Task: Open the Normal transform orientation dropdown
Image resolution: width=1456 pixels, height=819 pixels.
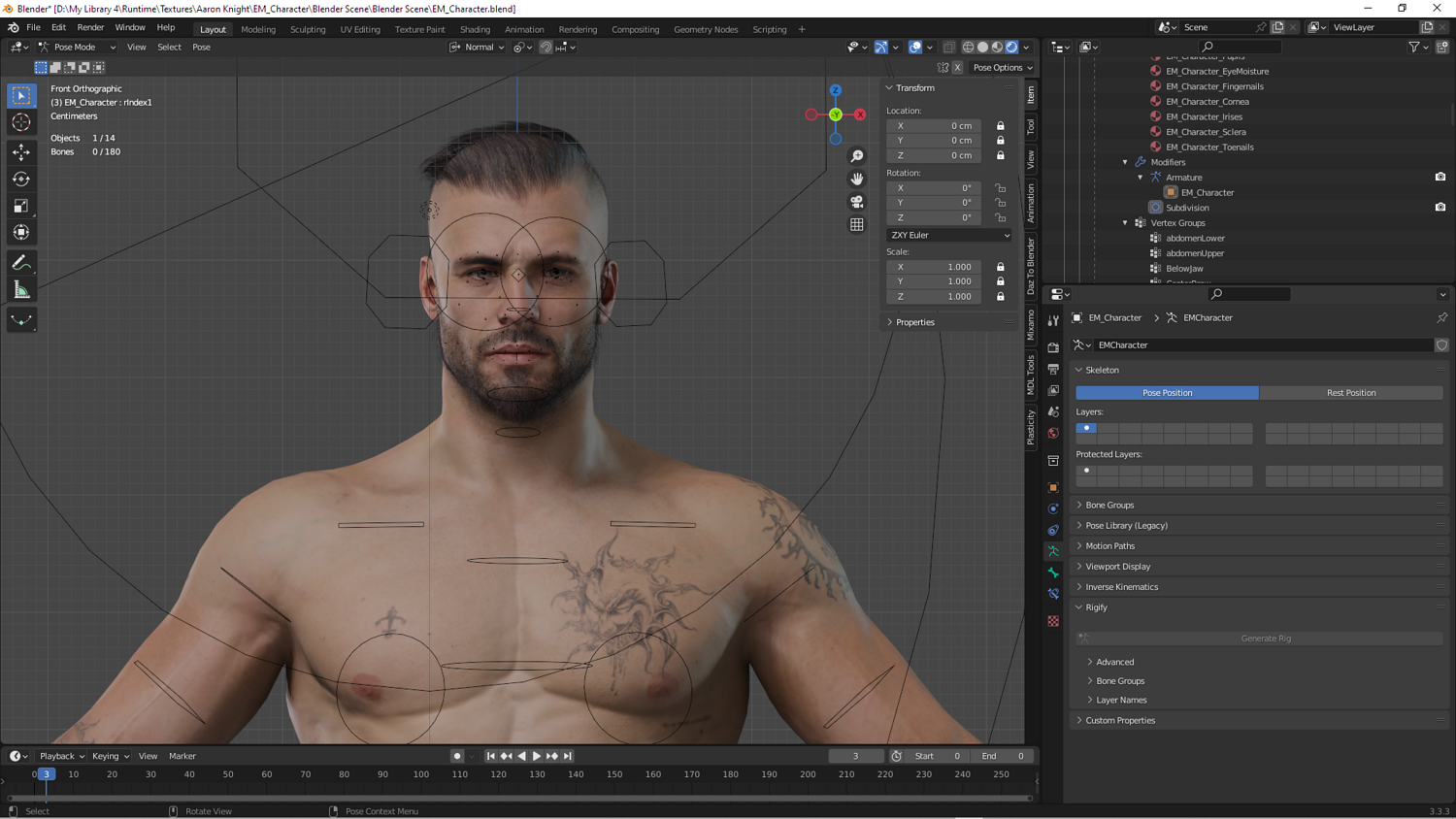Action: (x=478, y=47)
